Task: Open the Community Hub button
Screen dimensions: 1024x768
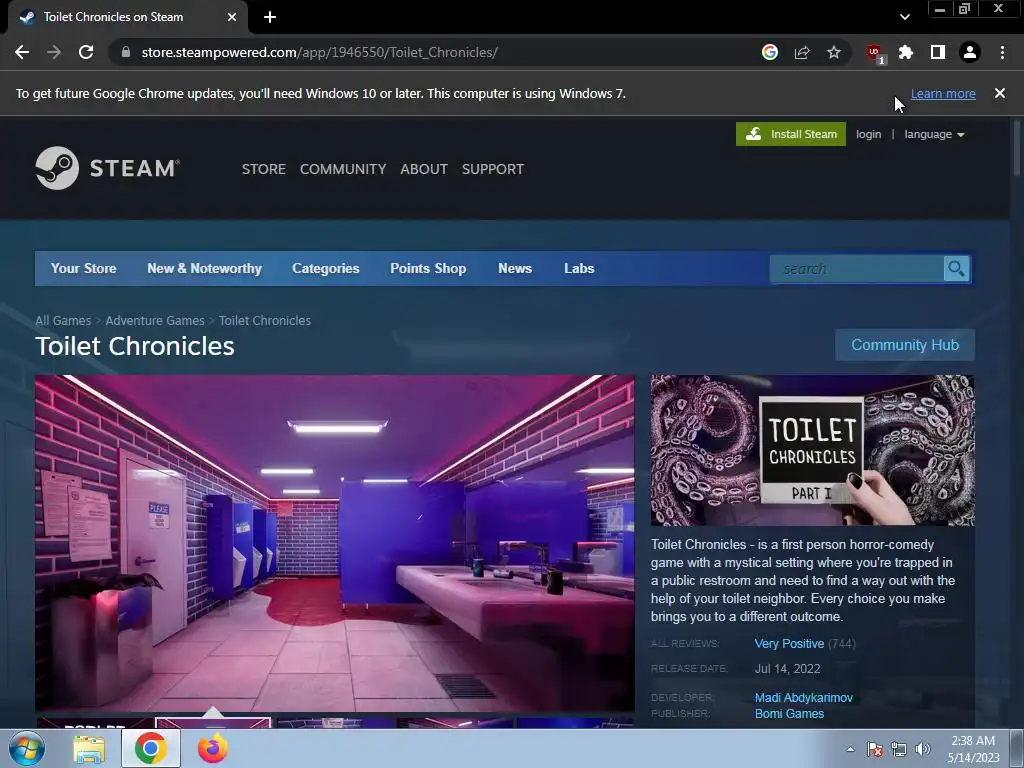Action: 904,345
